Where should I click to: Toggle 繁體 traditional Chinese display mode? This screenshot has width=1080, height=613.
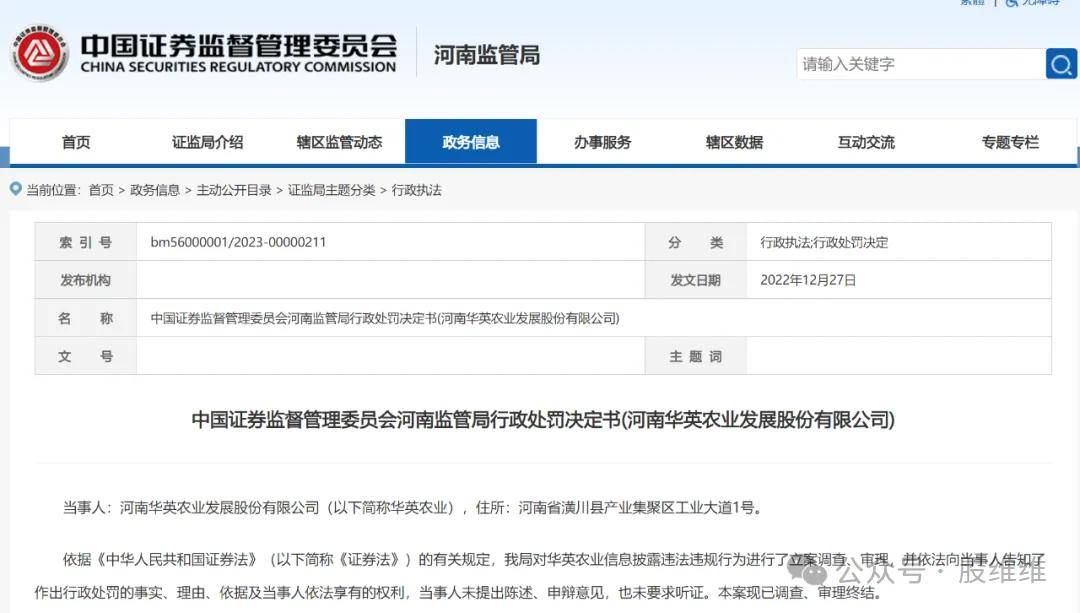tap(972, 4)
